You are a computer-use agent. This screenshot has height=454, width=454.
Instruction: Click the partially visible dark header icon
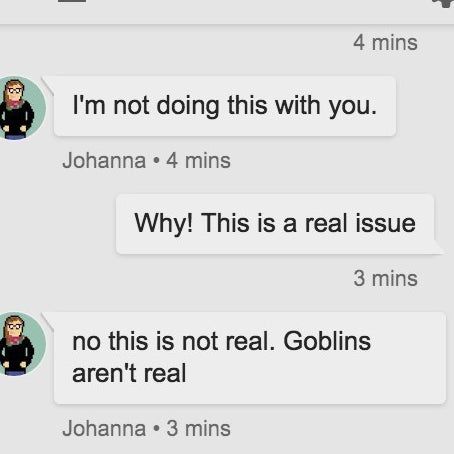[72, 1]
